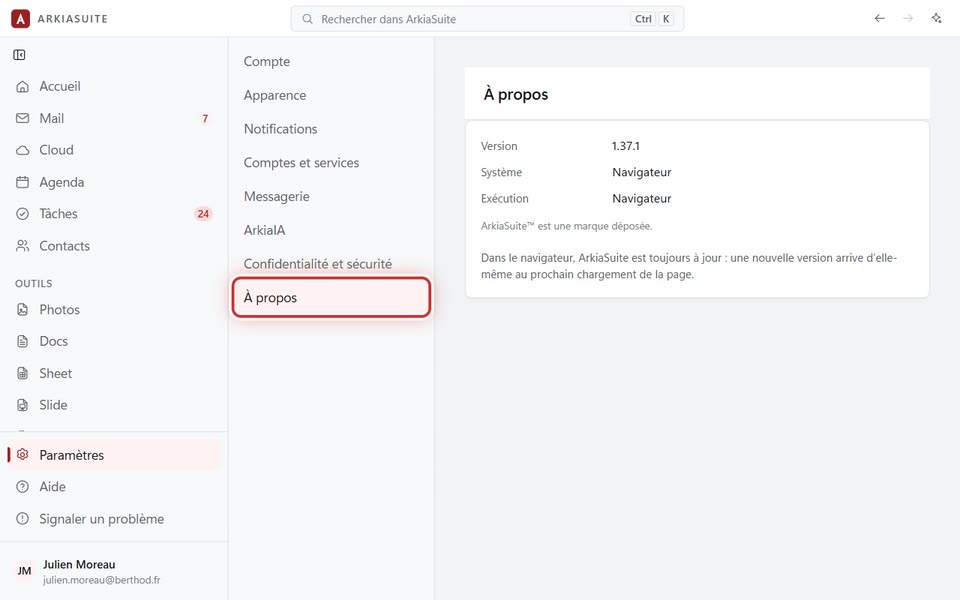Image resolution: width=960 pixels, height=600 pixels.
Task: Open Mail from the sidebar
Action: (x=114, y=118)
